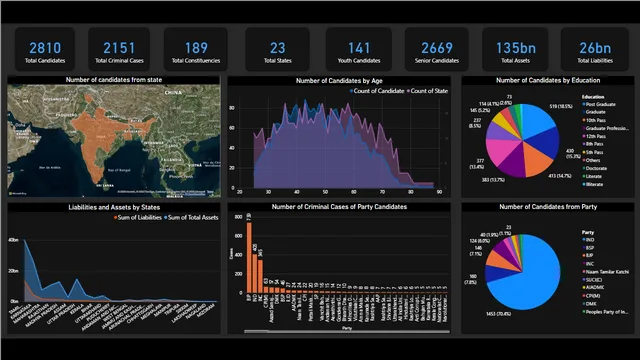Select 'Naam Tamilar Katchi' in Party legend
640x360 pixels.
tap(606, 272)
